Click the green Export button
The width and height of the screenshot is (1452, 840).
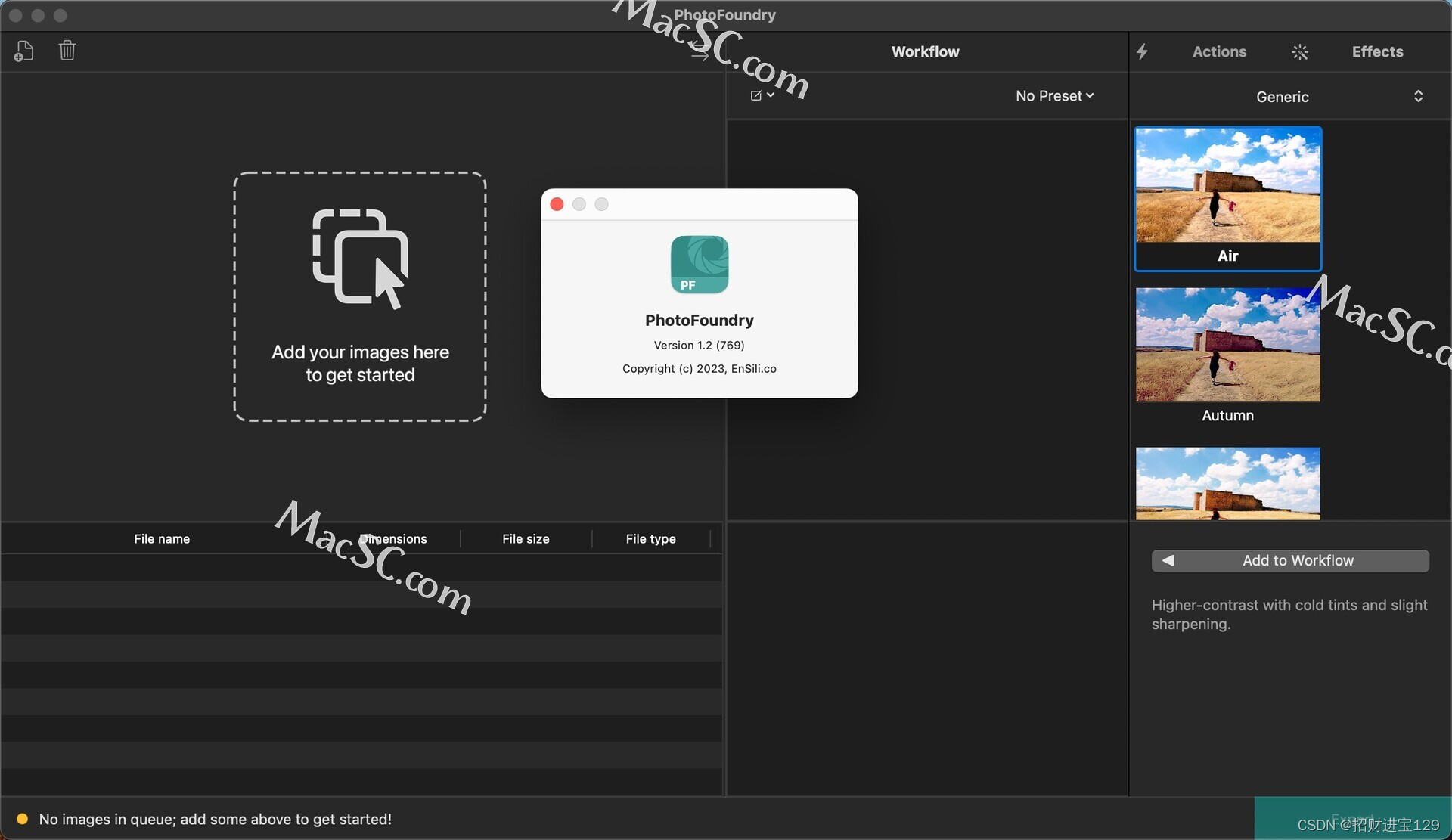pyautogui.click(x=1352, y=818)
